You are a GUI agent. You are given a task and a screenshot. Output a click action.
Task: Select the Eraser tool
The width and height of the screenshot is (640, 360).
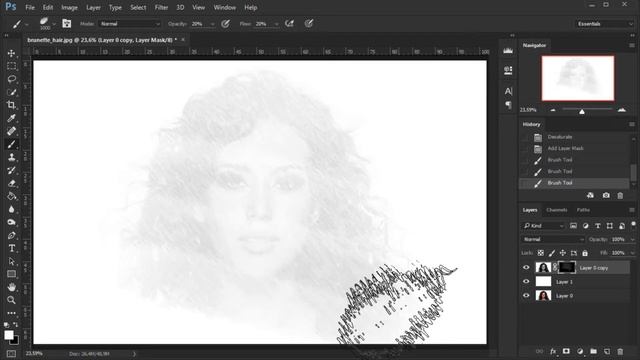click(x=11, y=183)
